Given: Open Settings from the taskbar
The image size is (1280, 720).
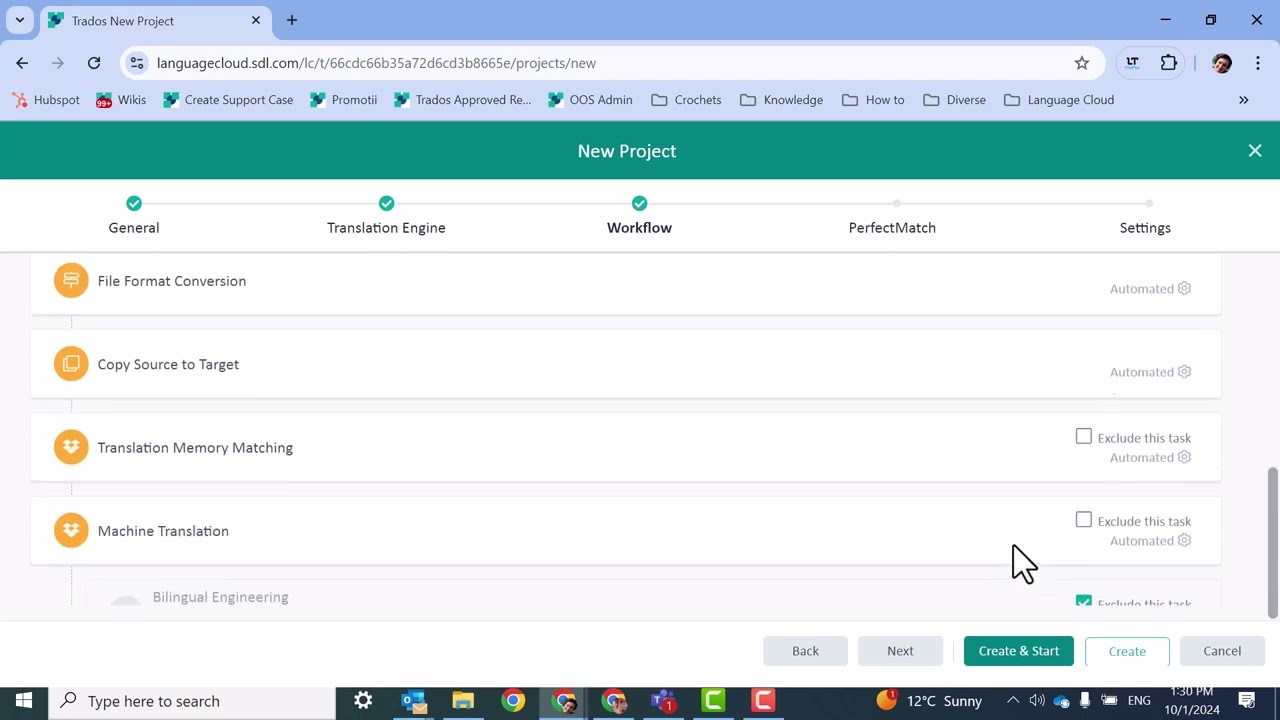Looking at the screenshot, I should point(363,701).
